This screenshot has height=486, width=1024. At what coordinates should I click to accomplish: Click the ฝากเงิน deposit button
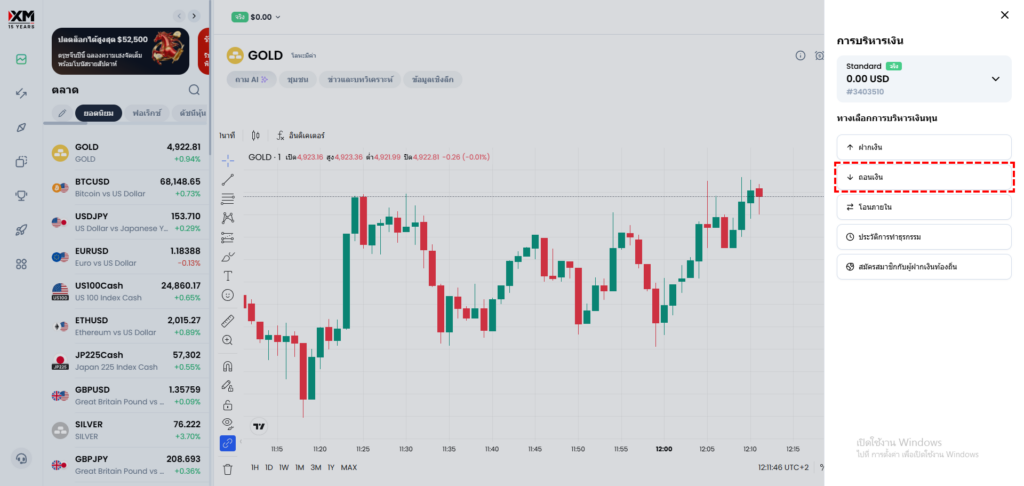pos(924,147)
